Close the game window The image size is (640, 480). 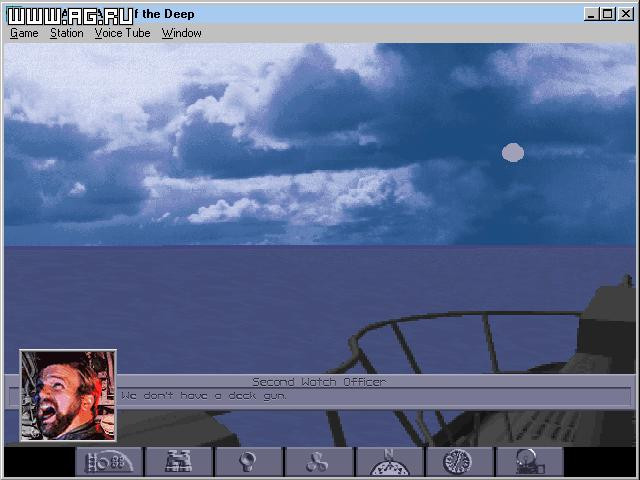pyautogui.click(x=626, y=14)
